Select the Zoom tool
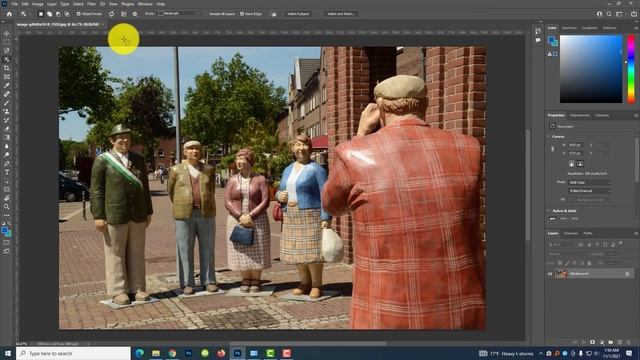The width and height of the screenshot is (640, 360). 7,207
